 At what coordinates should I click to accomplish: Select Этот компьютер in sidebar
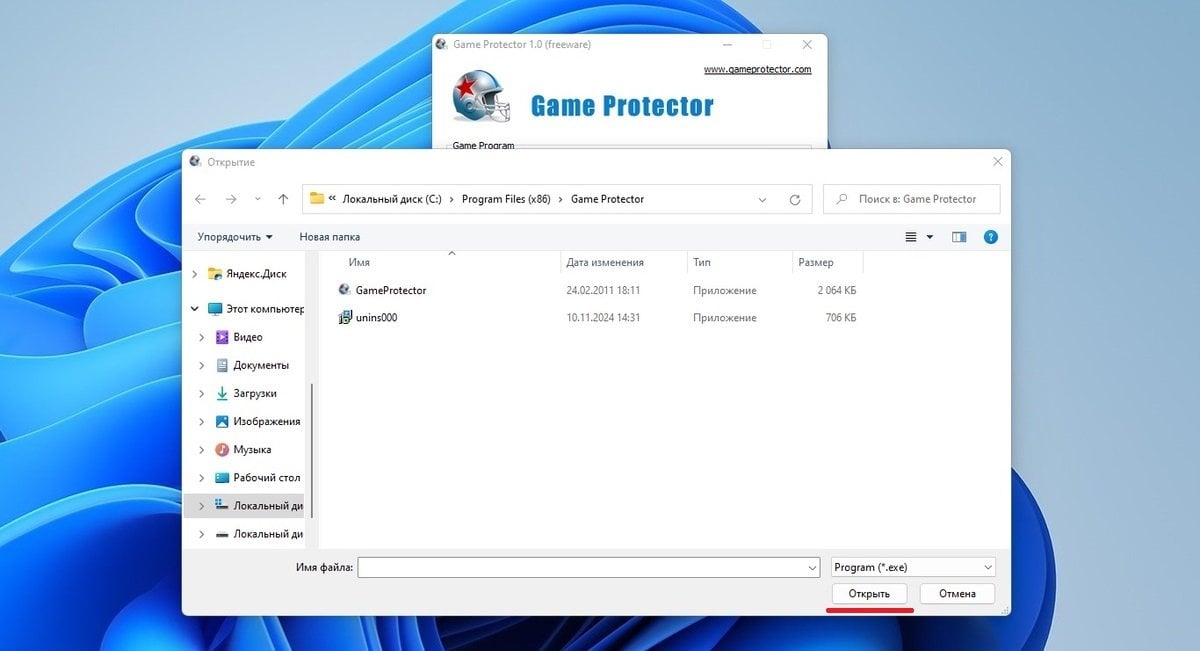265,309
